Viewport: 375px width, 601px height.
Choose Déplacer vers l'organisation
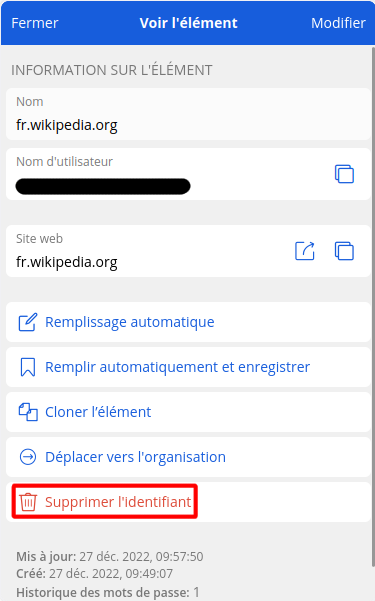[135, 457]
